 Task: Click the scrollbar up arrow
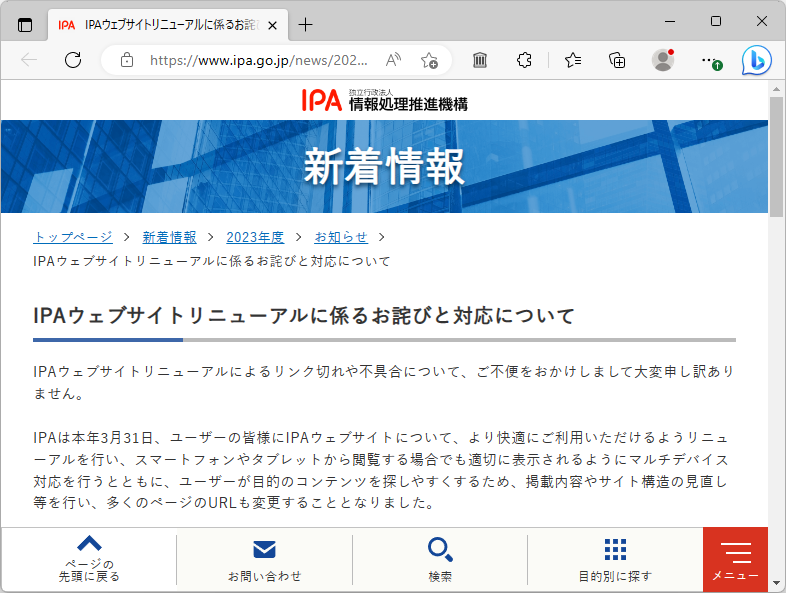click(776, 89)
